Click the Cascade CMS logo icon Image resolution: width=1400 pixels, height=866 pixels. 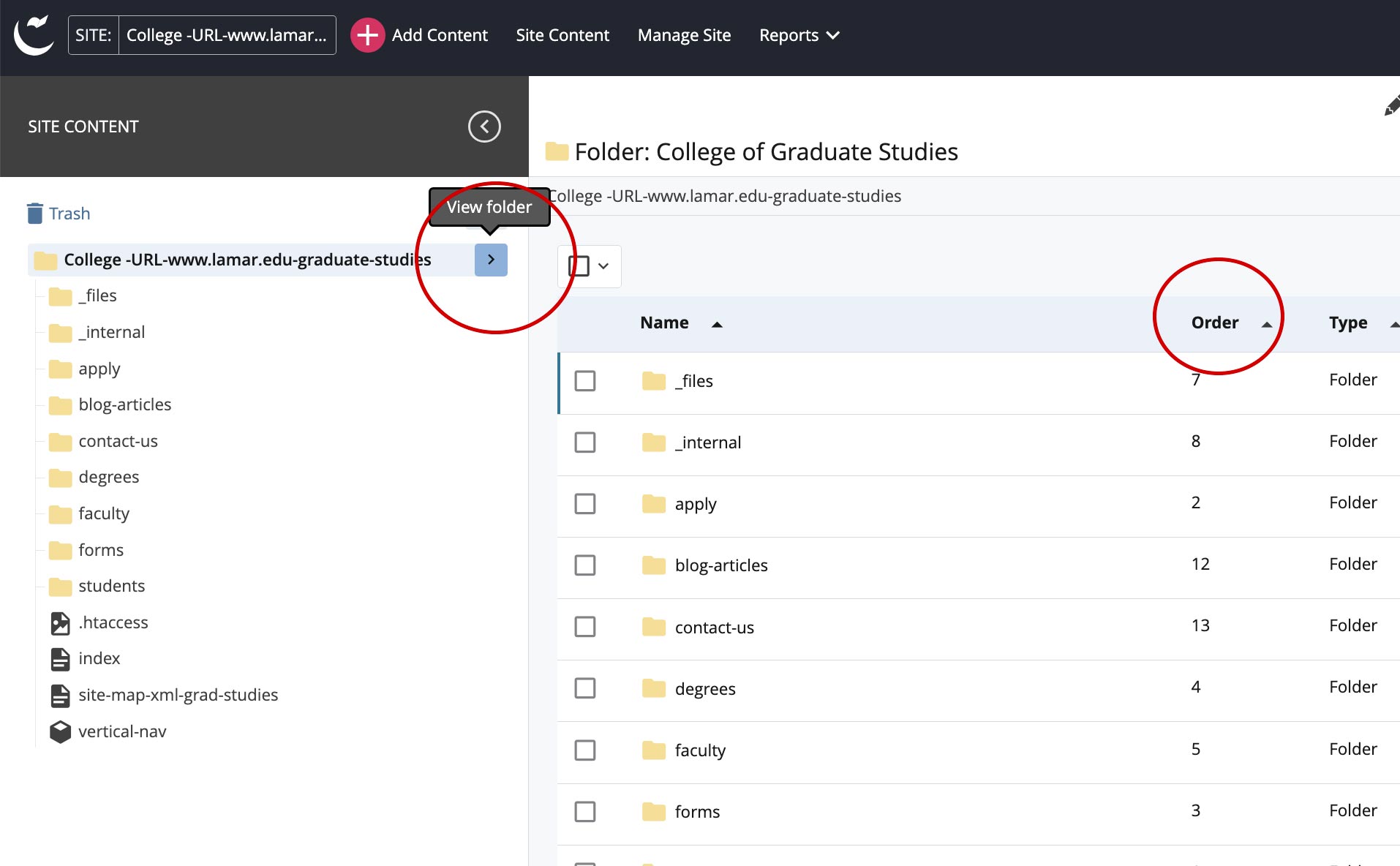coord(34,35)
